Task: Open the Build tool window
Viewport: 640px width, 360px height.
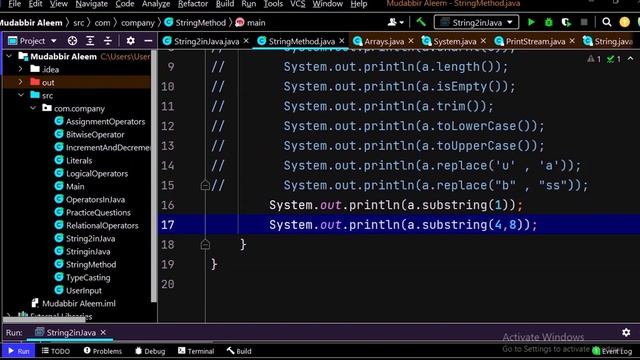Action: [239, 351]
